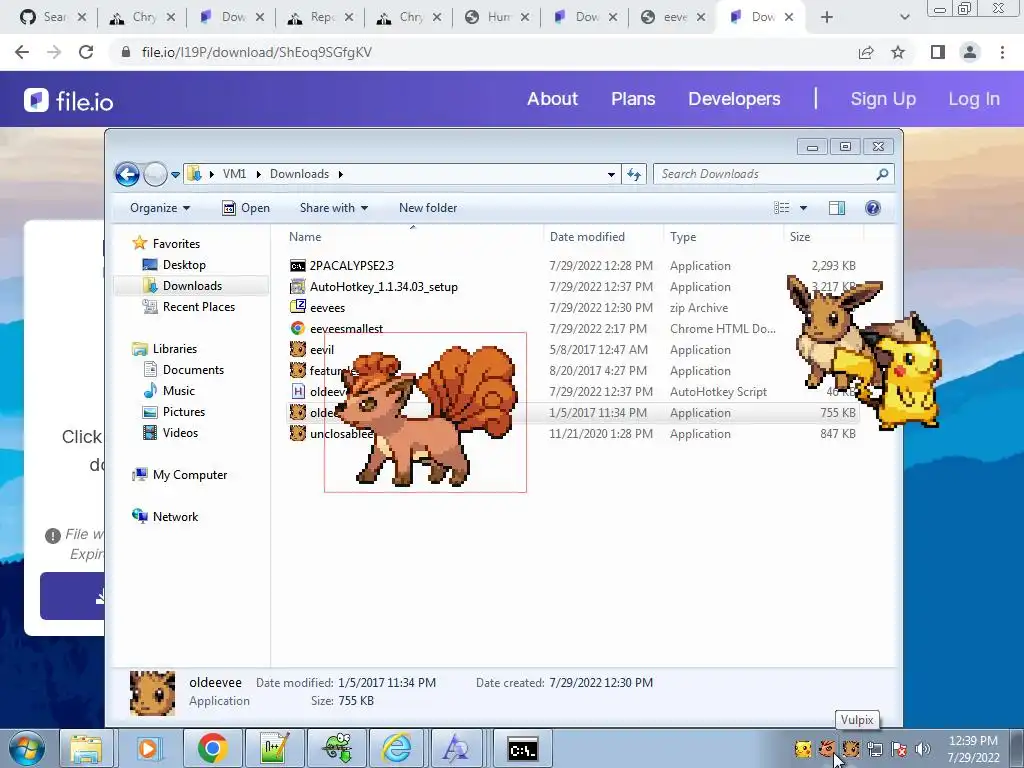Viewport: 1024px width, 768px height.
Task: Open Chrome side panel icon
Action: (938, 52)
